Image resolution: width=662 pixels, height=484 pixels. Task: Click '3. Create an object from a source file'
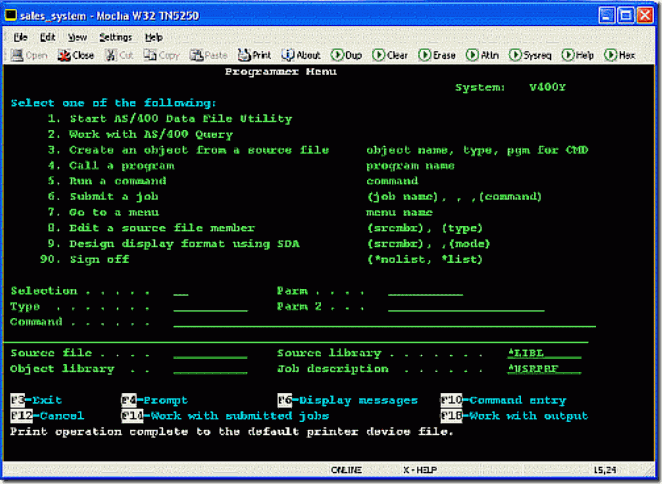[188, 150]
